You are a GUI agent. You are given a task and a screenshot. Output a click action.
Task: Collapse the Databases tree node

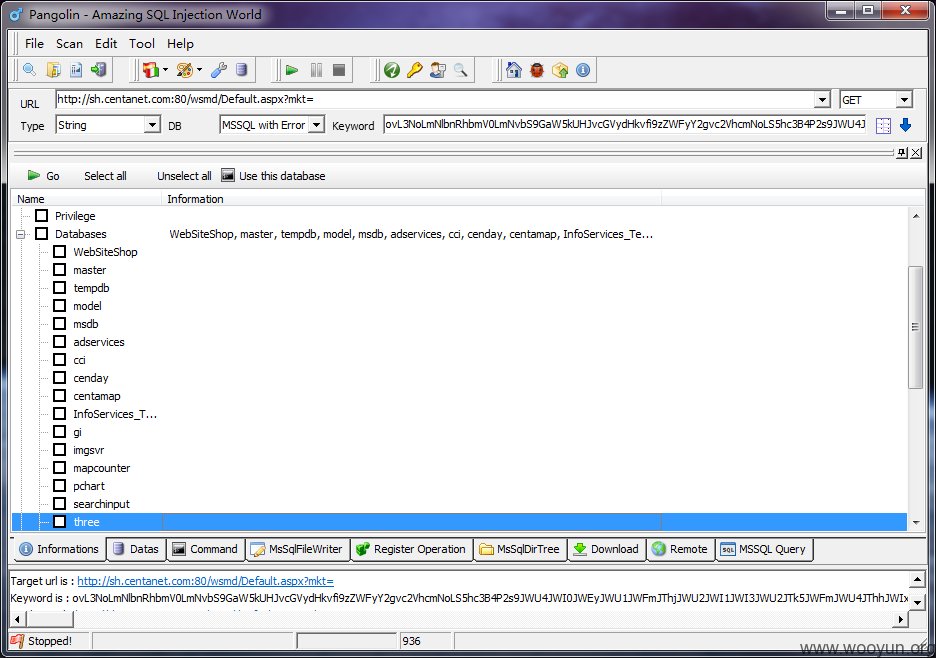tap(21, 234)
